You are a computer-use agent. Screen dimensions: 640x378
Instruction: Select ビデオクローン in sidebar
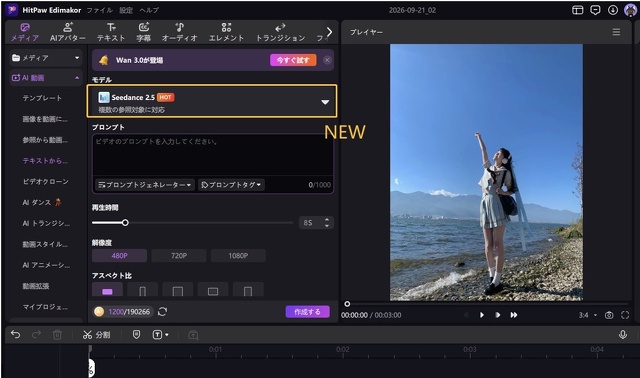pyautogui.click(x=45, y=182)
